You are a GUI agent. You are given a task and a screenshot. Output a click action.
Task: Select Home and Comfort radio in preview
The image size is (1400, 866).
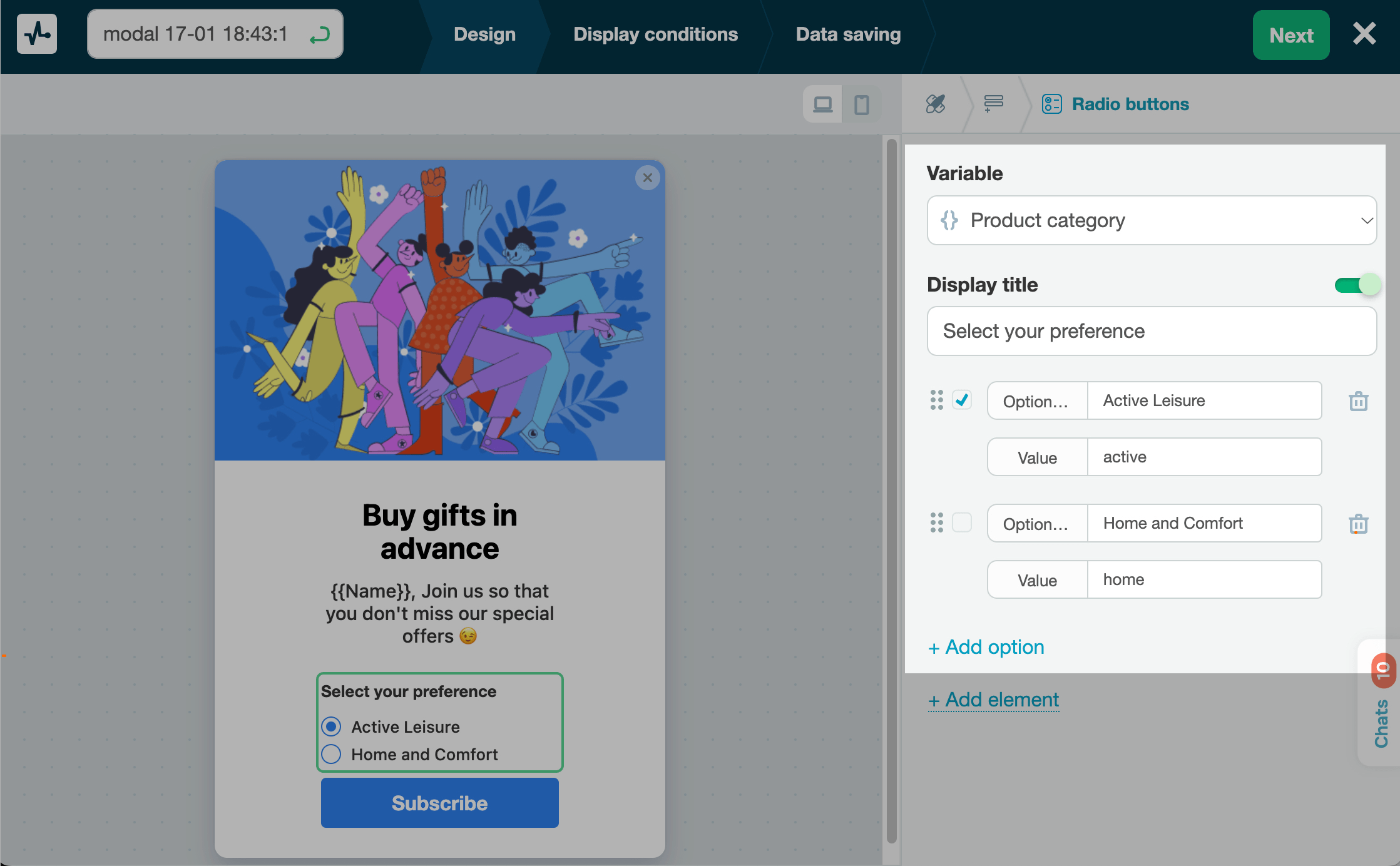pos(331,754)
